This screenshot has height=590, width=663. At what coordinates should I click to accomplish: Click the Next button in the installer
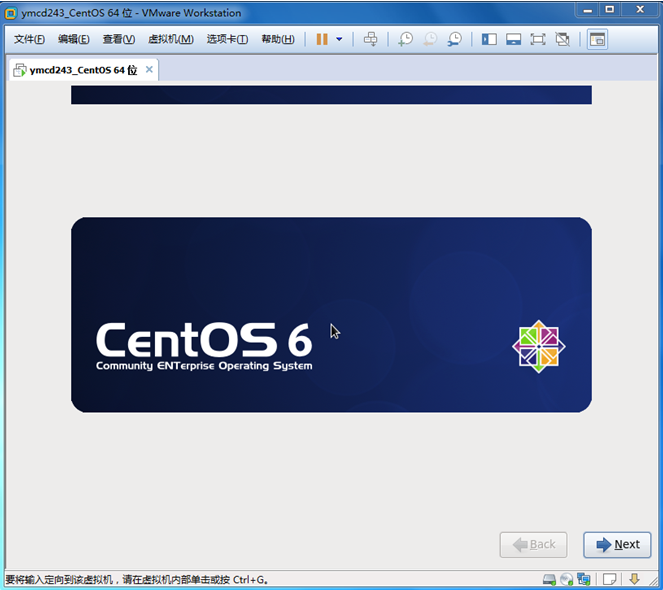pyautogui.click(x=617, y=545)
